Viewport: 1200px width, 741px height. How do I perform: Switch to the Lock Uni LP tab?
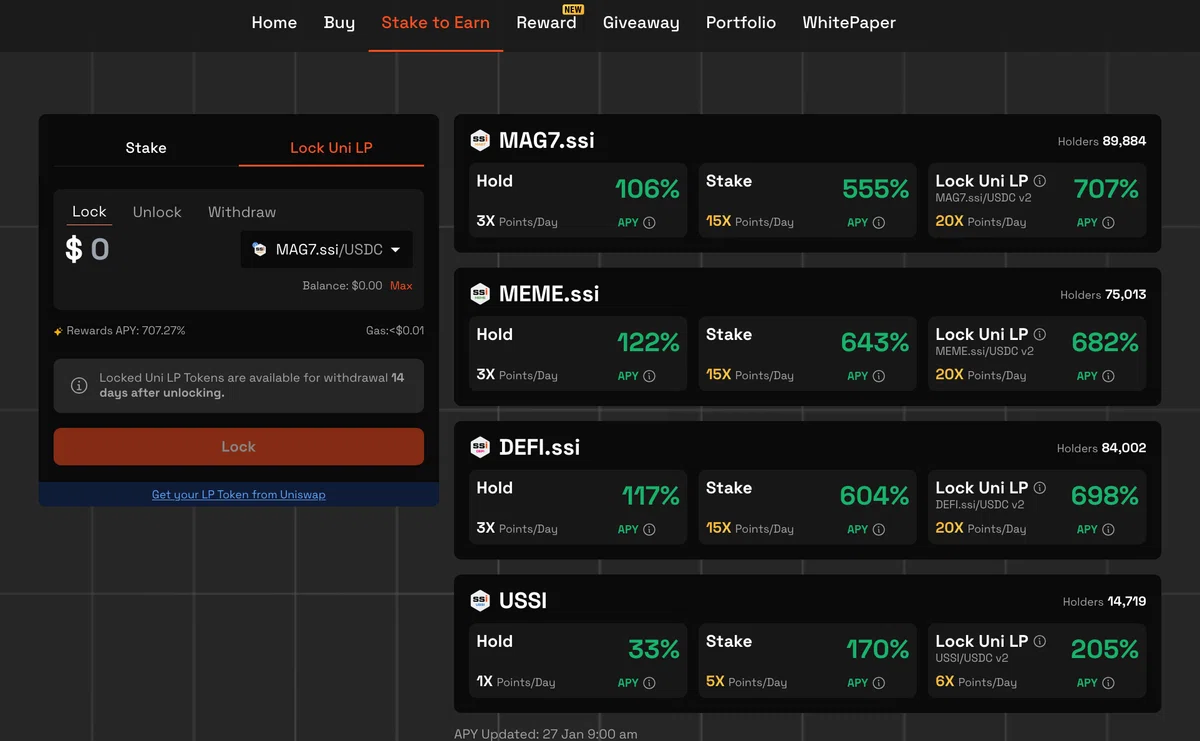click(x=331, y=148)
